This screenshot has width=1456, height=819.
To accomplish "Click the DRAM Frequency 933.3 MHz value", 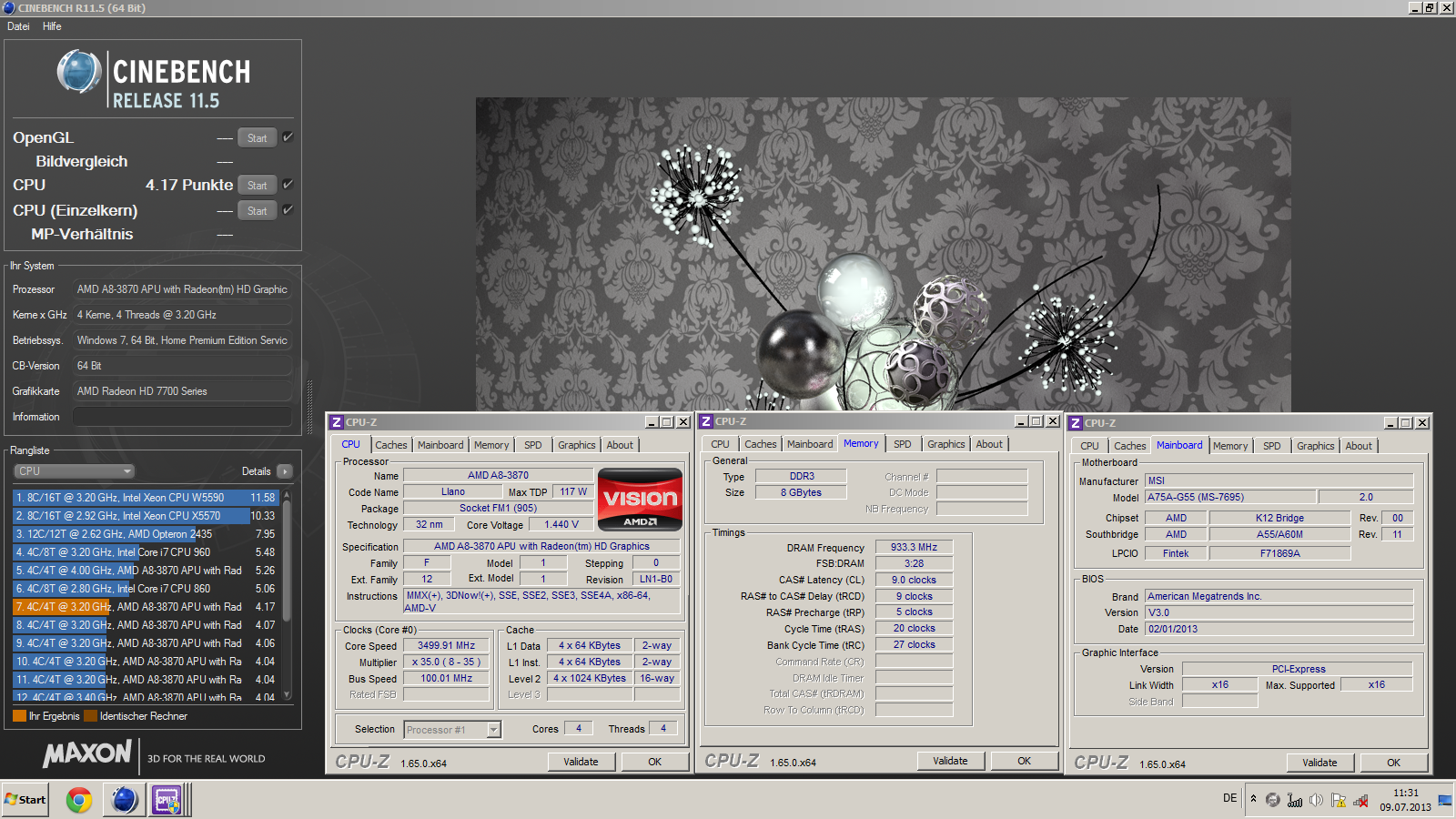I will 914,547.
